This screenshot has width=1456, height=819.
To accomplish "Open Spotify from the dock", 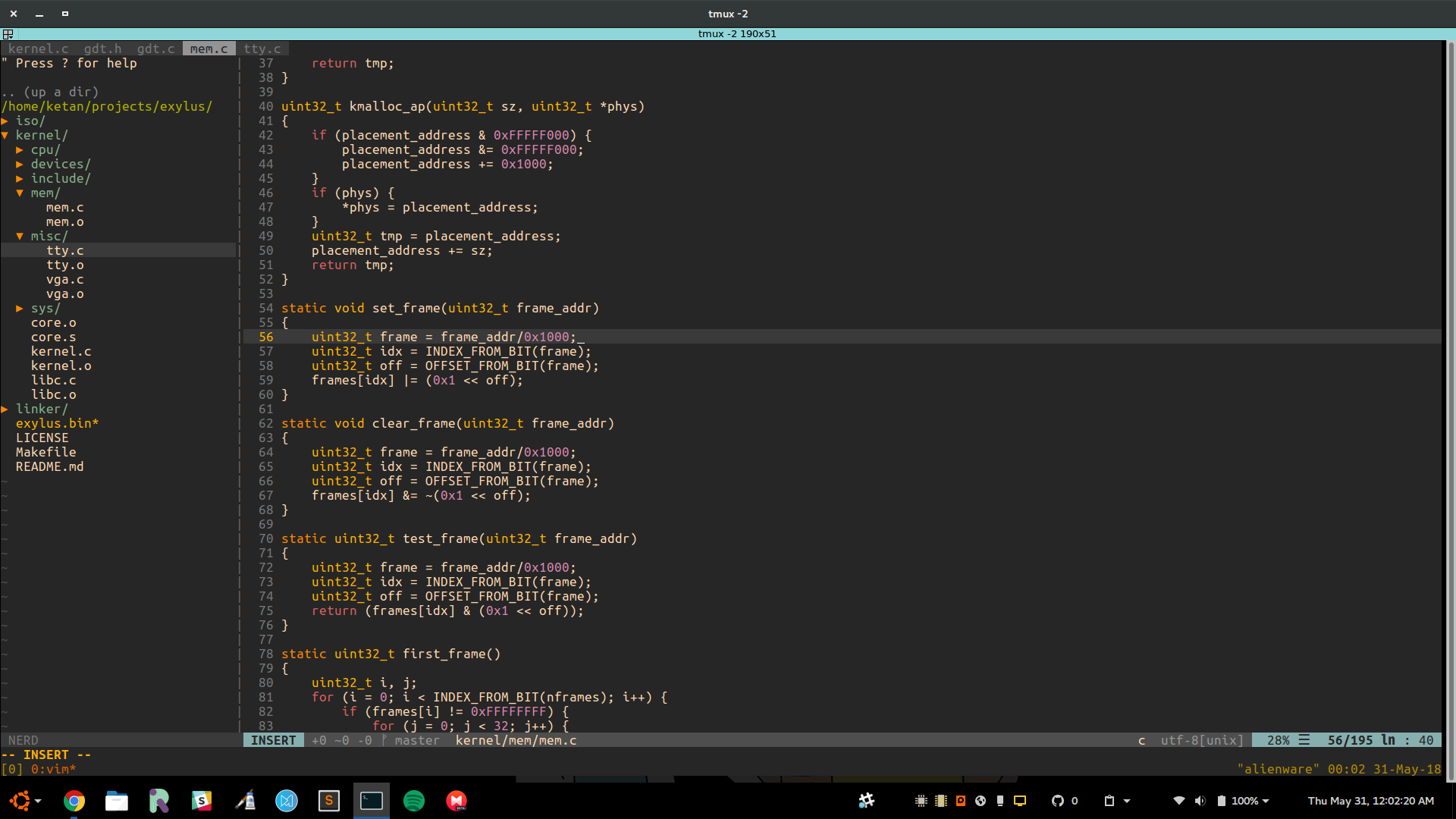I will pos(414,801).
